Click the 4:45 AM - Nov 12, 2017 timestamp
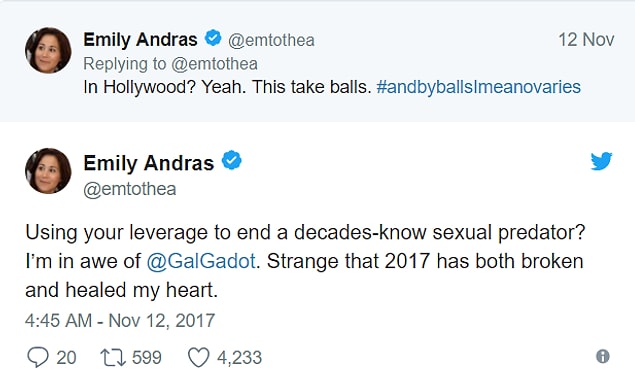The height and width of the screenshot is (382, 635). tap(120, 320)
